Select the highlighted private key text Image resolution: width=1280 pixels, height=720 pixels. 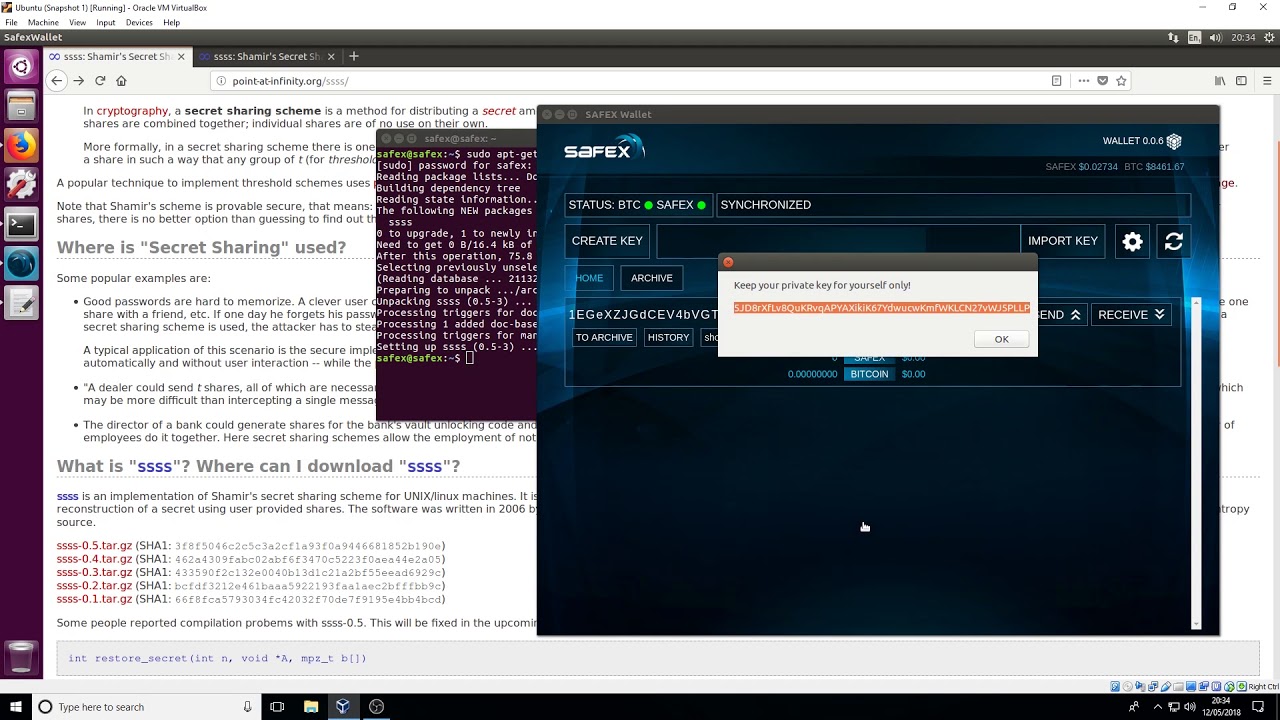(881, 308)
